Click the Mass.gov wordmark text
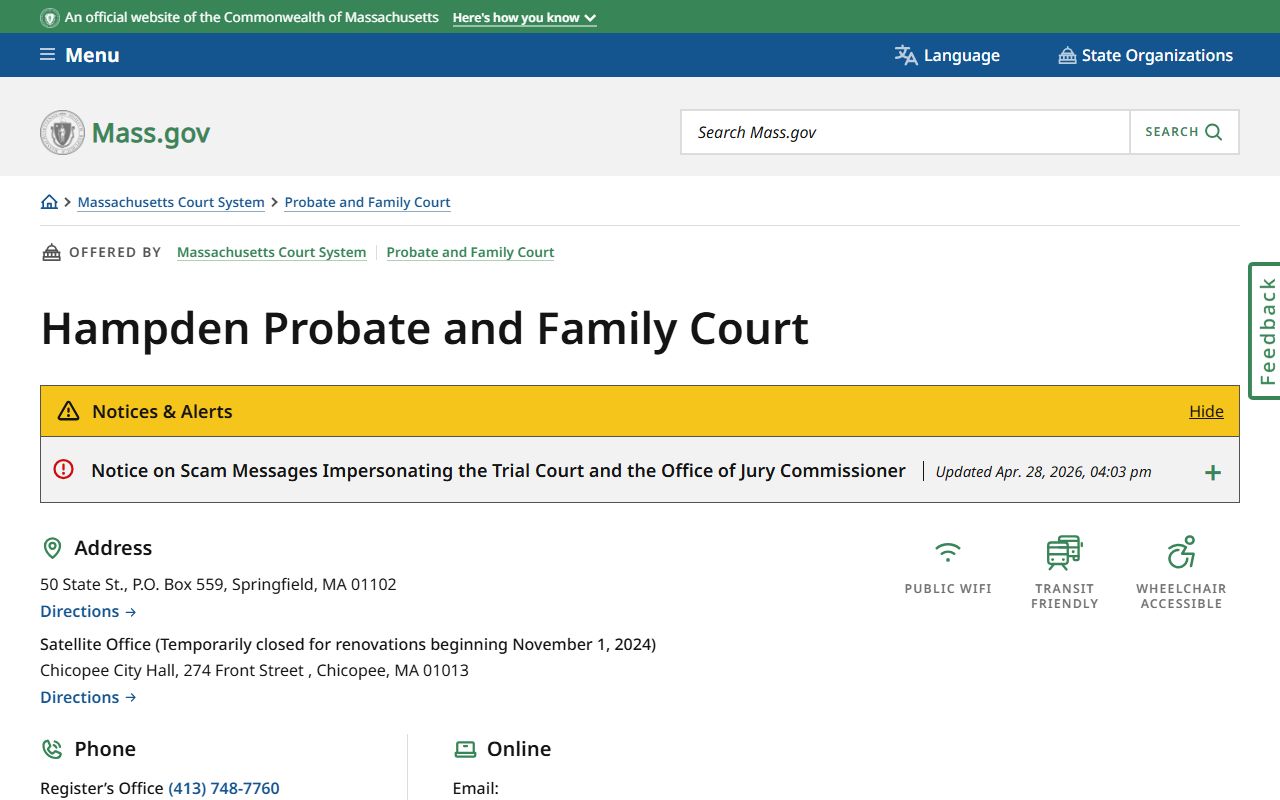Image resolution: width=1280 pixels, height=800 pixels. (x=151, y=133)
